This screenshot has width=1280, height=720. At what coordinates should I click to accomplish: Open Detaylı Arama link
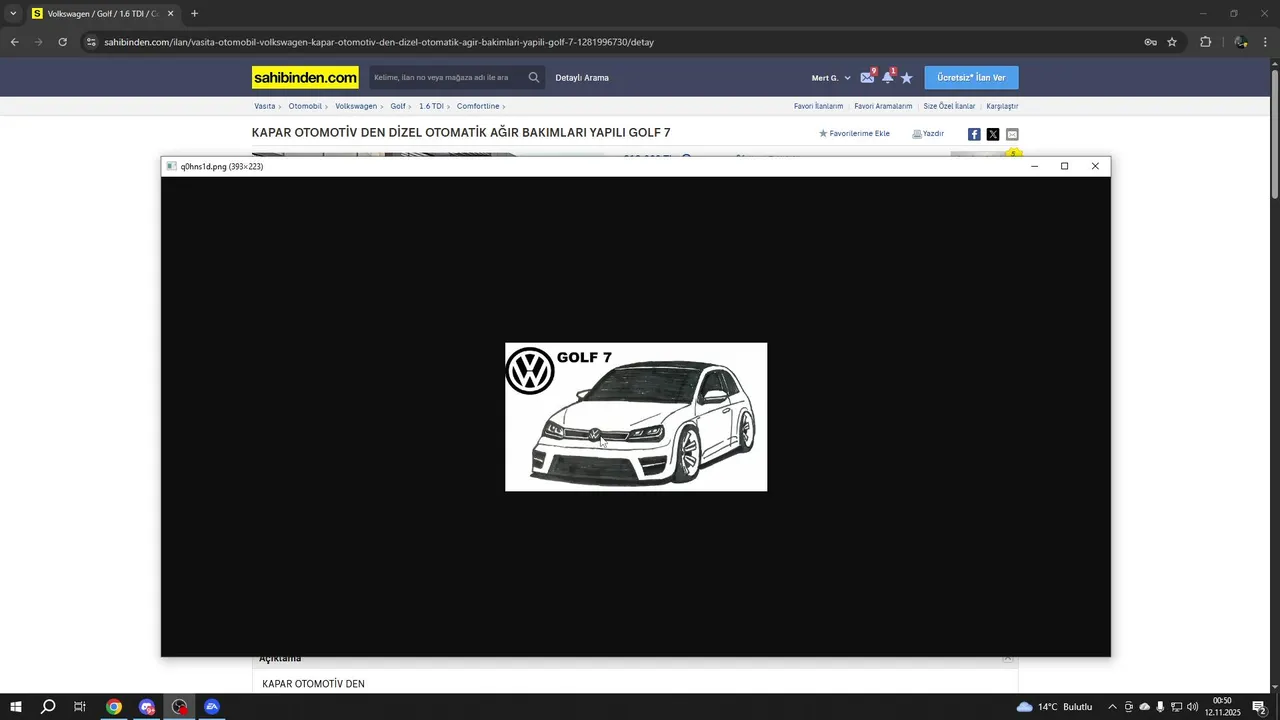pos(582,77)
